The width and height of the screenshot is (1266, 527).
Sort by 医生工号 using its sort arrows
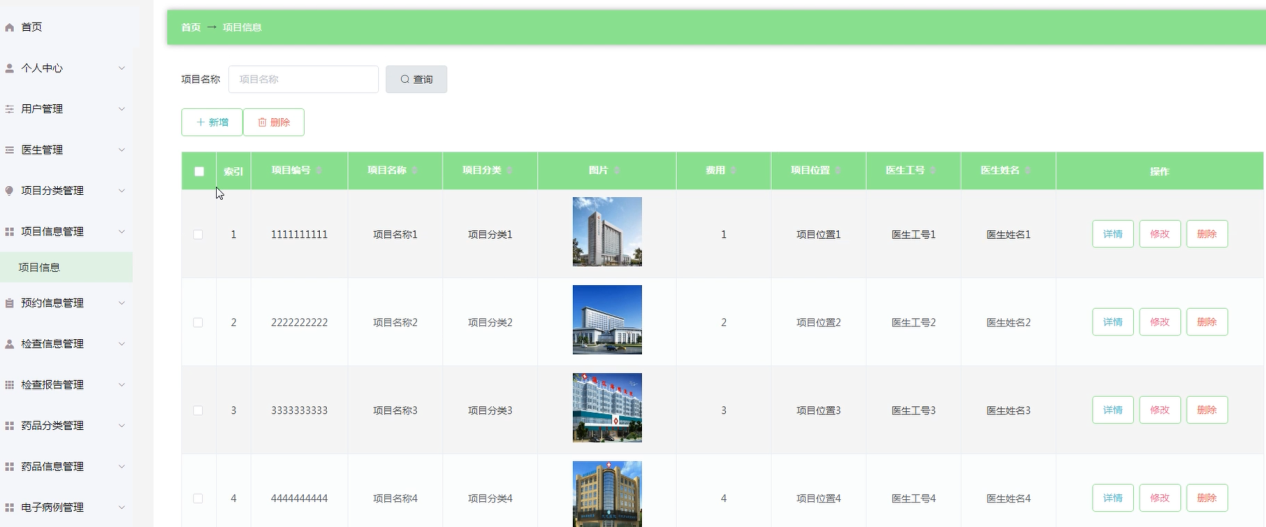tap(934, 171)
